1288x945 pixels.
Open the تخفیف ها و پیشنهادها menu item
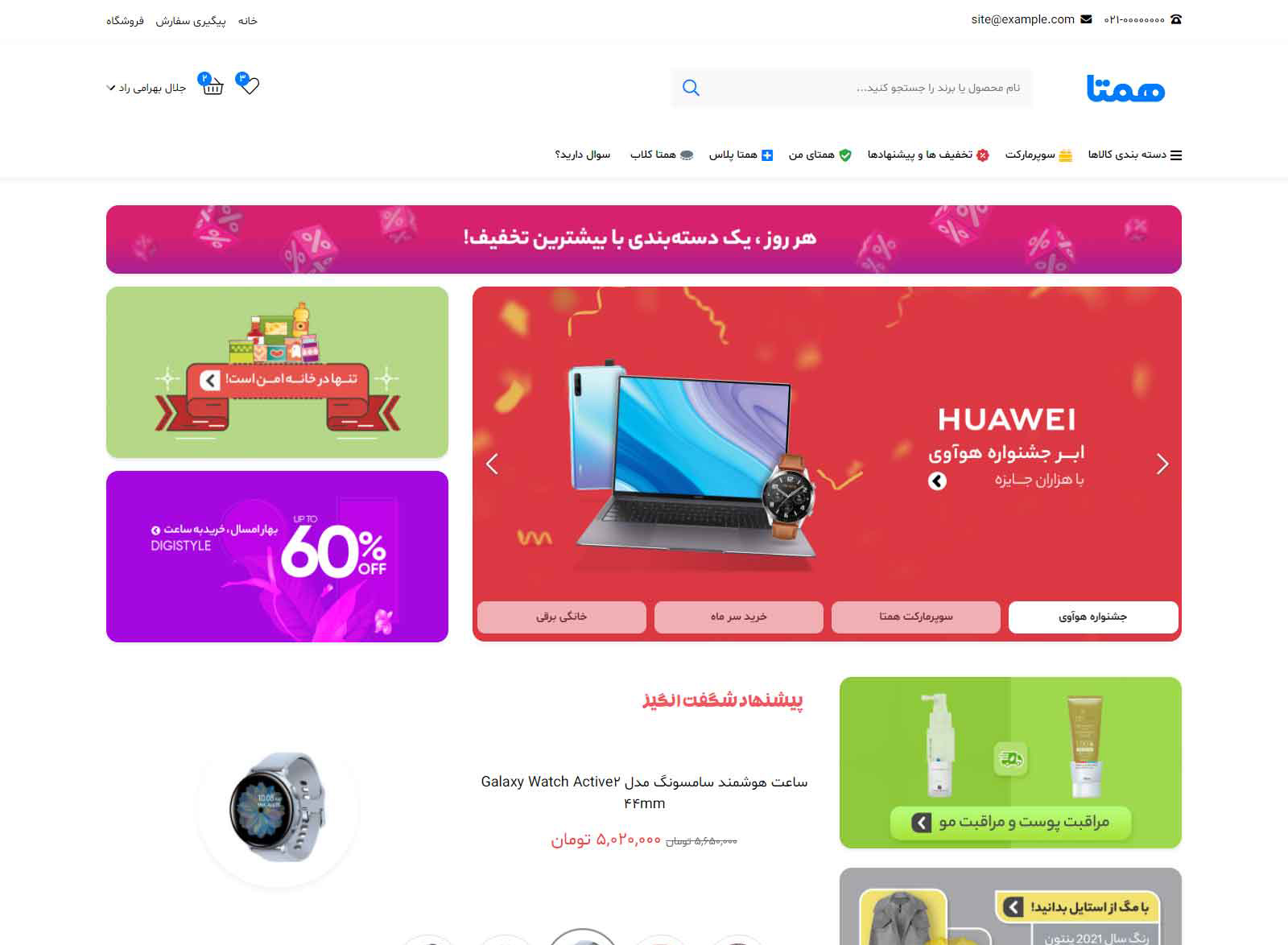click(928, 155)
